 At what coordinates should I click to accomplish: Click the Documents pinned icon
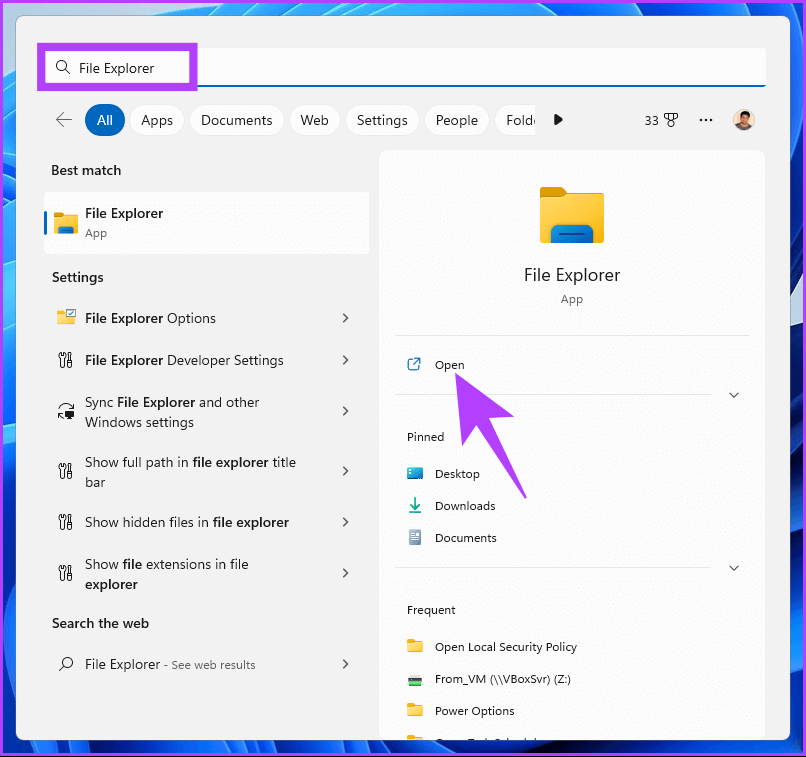point(415,538)
